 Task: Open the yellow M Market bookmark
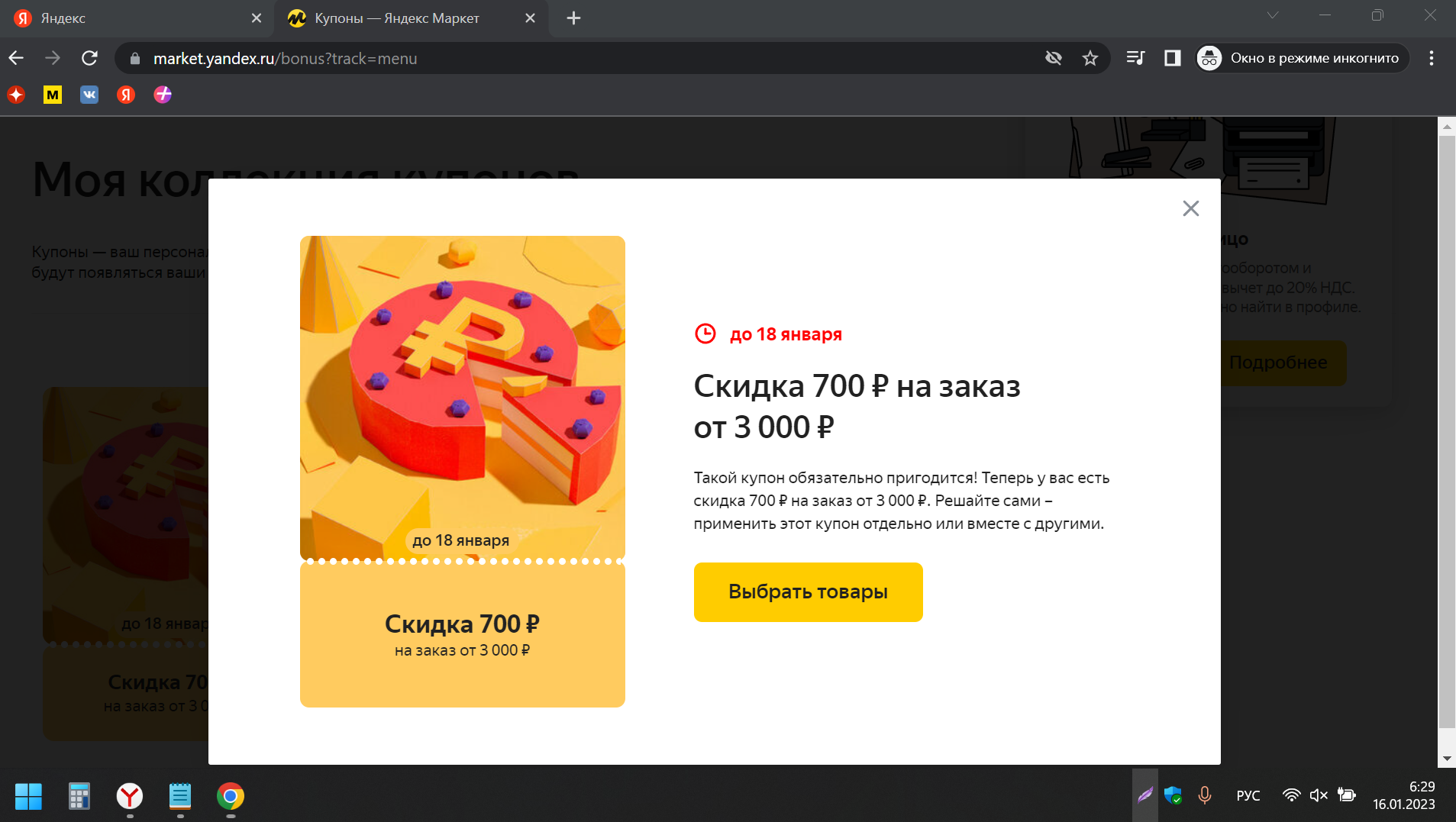[53, 95]
